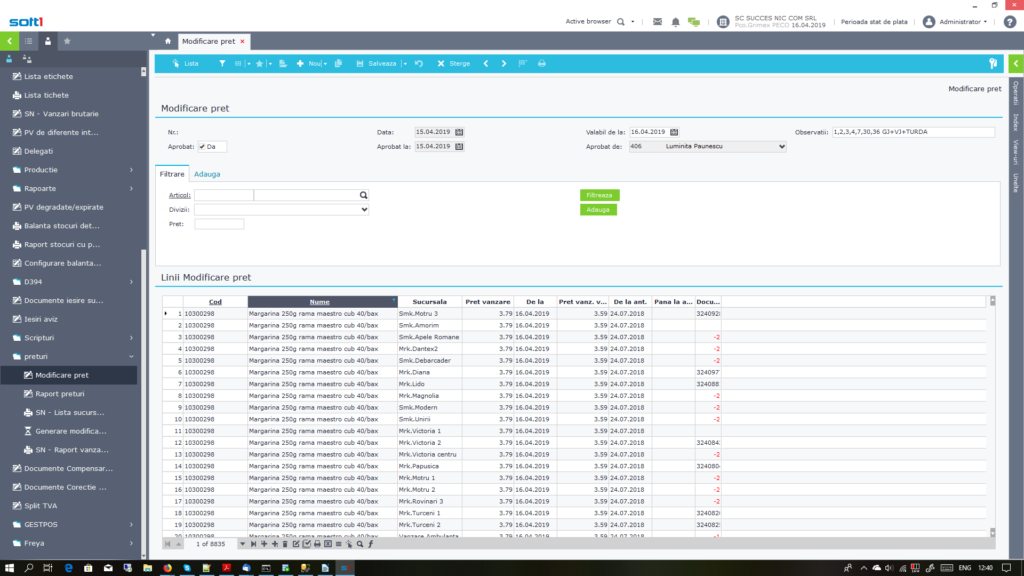Viewport: 1024px width, 576px height.
Task: Click the Lista button in toolbar
Action: tap(185, 63)
